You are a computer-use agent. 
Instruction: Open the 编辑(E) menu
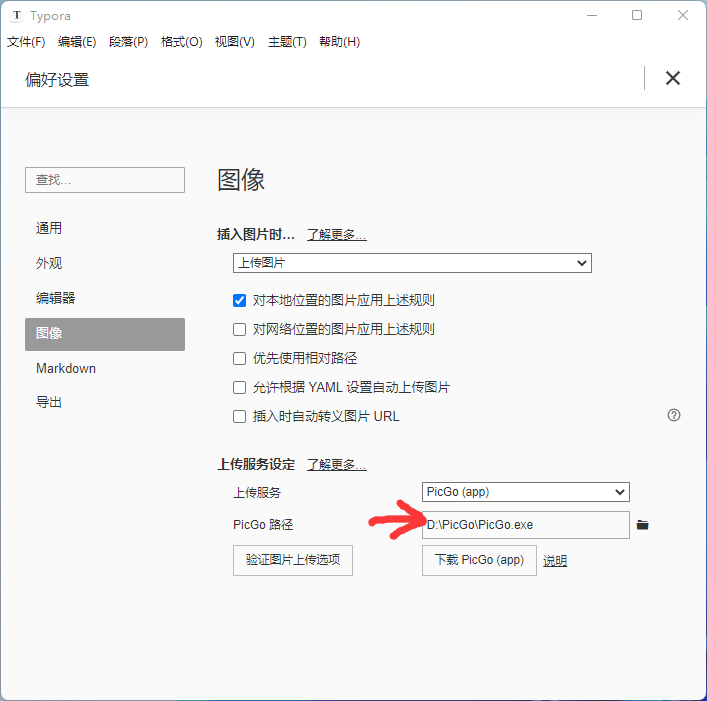(x=77, y=42)
